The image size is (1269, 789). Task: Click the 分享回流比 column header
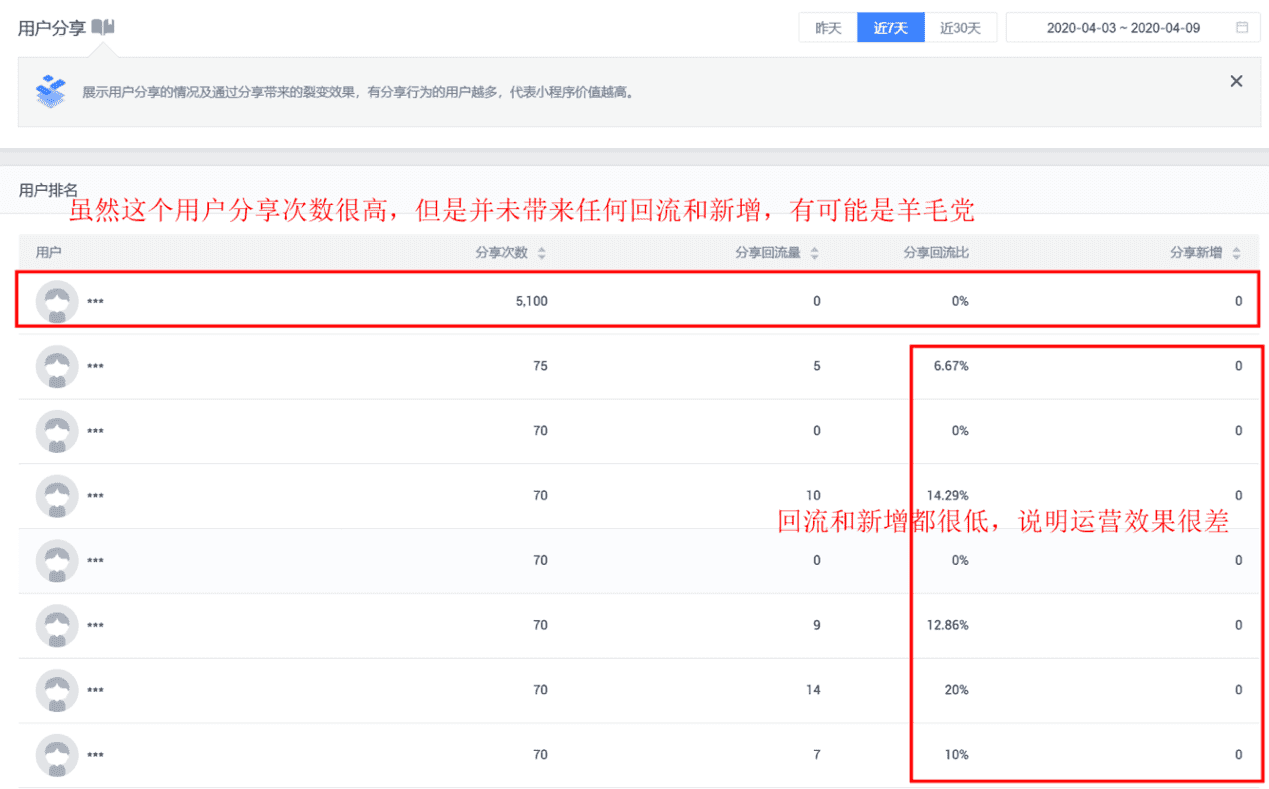pos(936,253)
